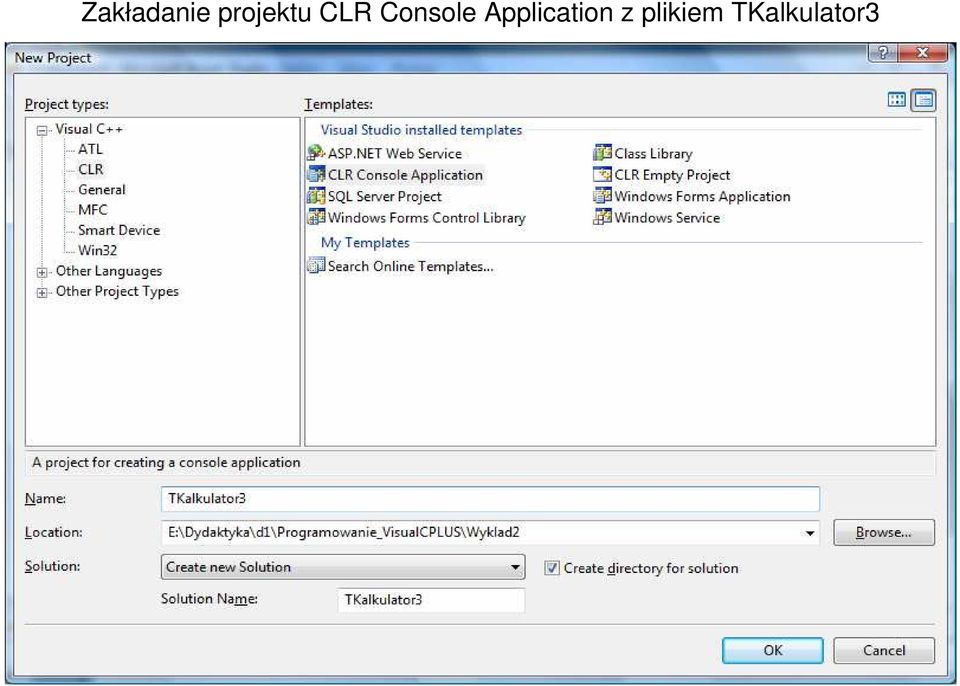Switch templates view to large icons
Screen dimensions: 960x686
tap(897, 100)
